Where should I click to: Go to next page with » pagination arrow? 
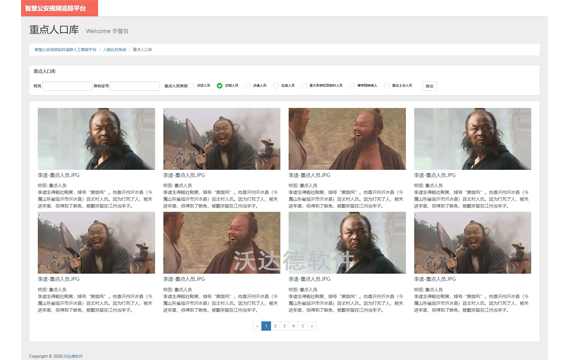(x=312, y=326)
